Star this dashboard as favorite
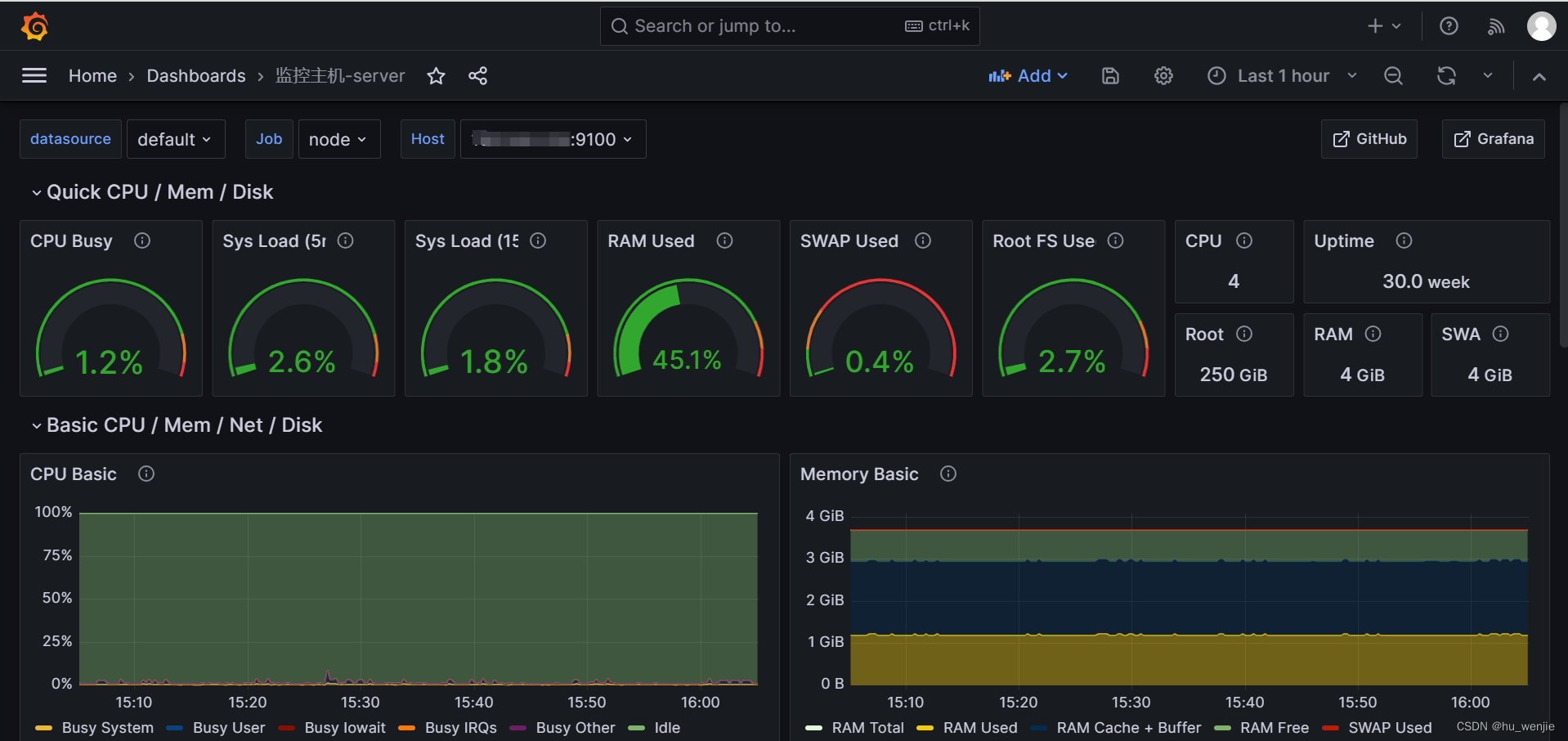The width and height of the screenshot is (1568, 741). tap(436, 76)
